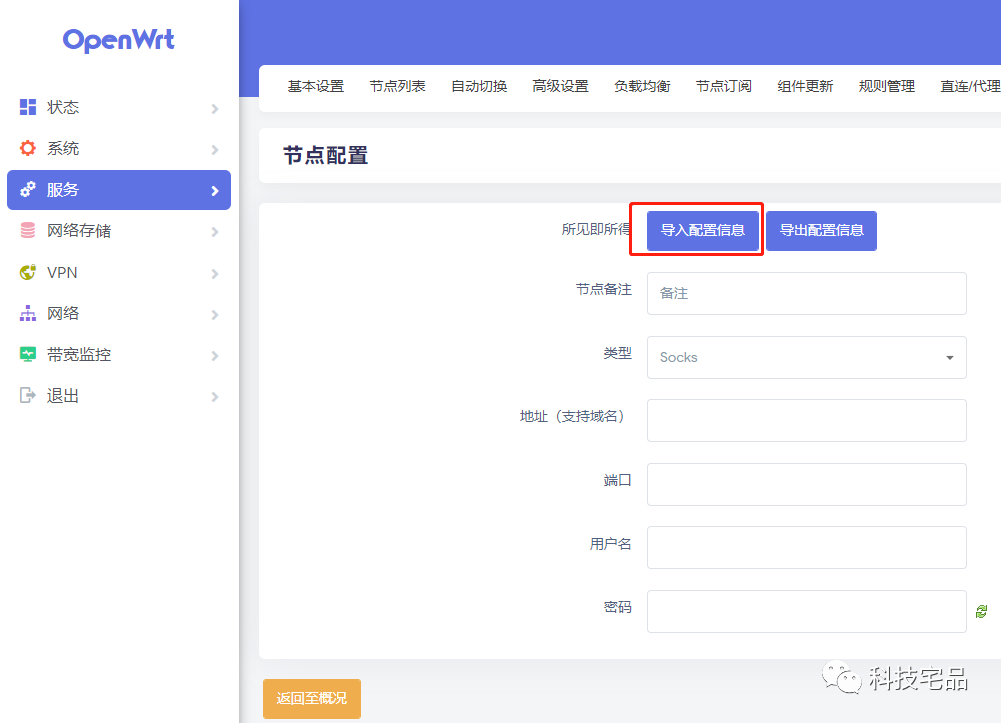Click the 导入配置信息 button
Image resolution: width=1001 pixels, height=723 pixels.
coord(702,230)
